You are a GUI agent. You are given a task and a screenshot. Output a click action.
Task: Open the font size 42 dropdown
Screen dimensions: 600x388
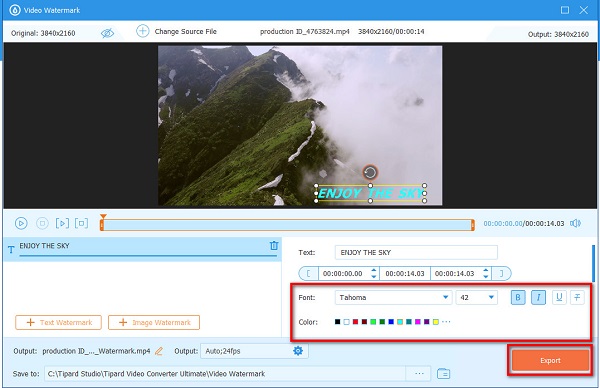tap(477, 297)
